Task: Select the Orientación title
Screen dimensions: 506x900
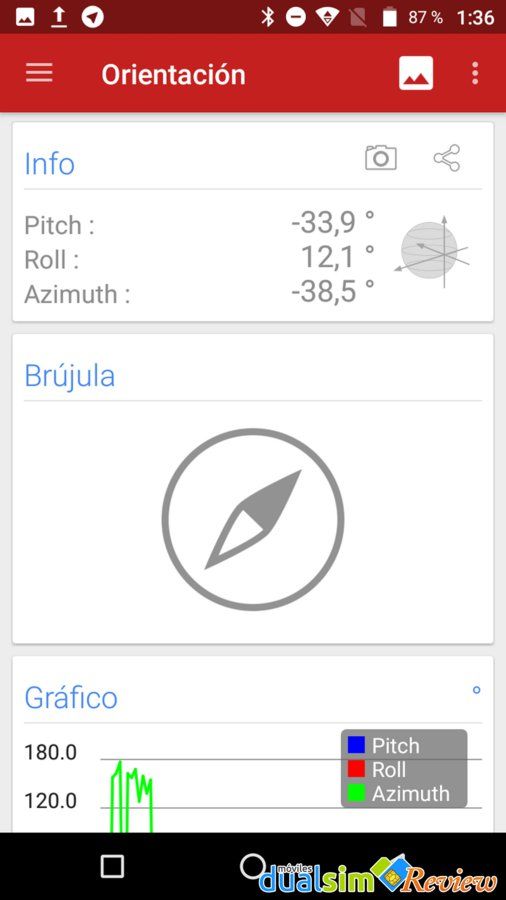Action: [173, 75]
